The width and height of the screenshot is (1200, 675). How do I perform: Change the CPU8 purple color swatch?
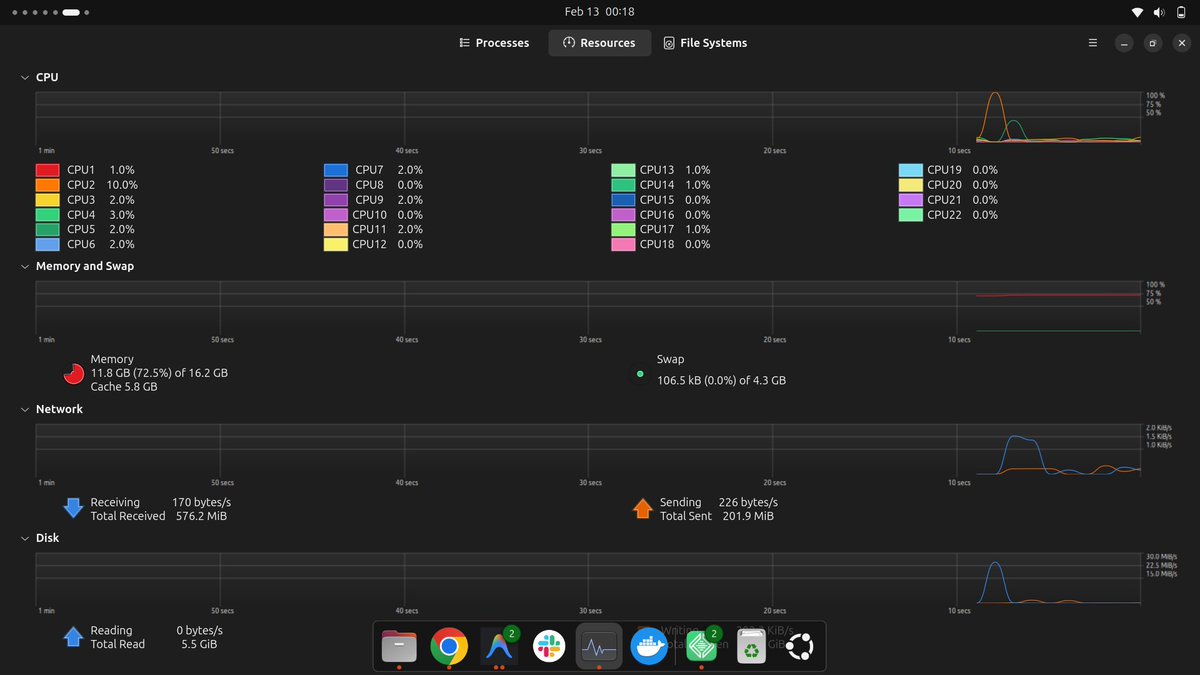click(x=335, y=185)
